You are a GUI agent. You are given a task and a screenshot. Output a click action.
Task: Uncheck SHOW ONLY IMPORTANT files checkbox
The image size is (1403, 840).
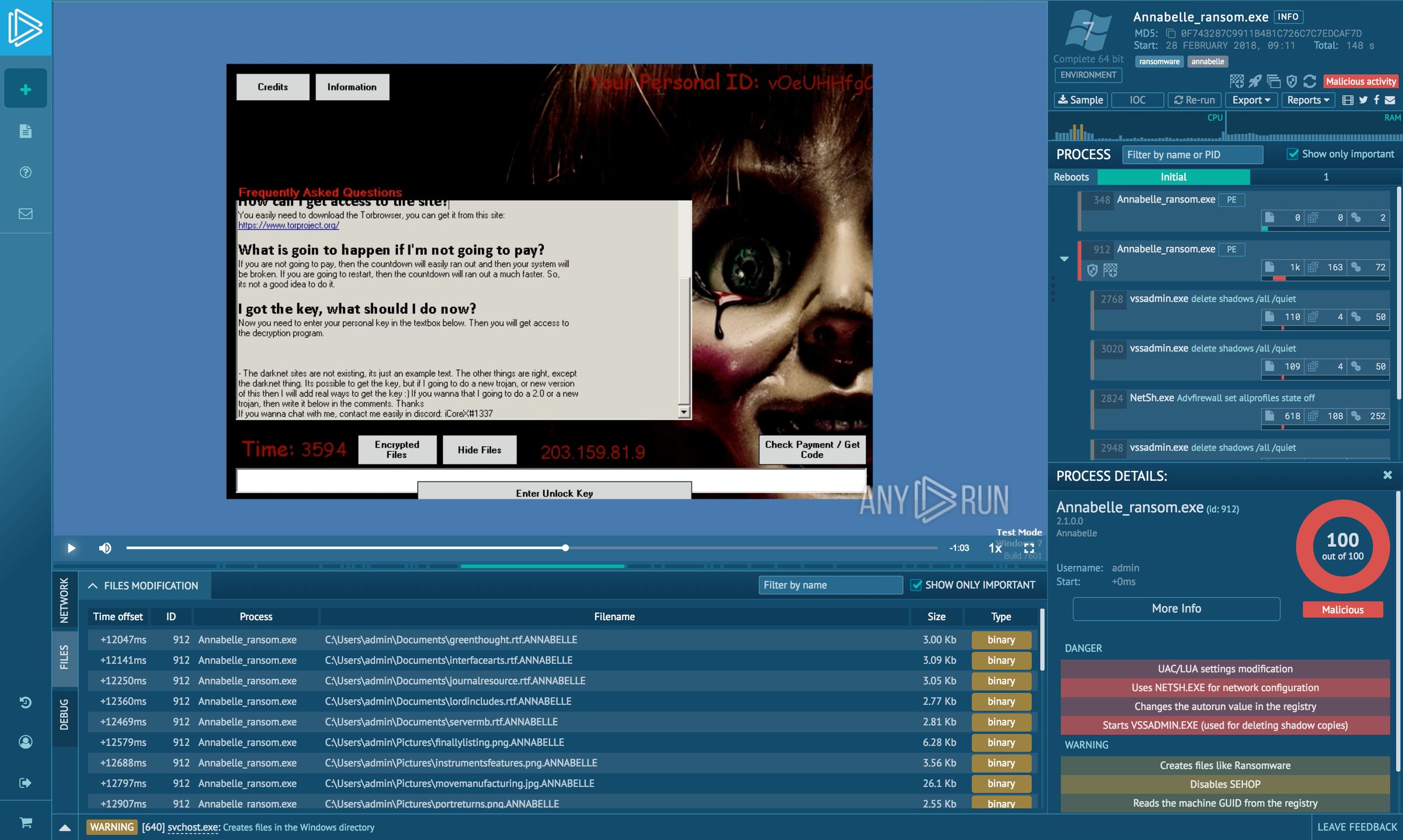coord(916,585)
